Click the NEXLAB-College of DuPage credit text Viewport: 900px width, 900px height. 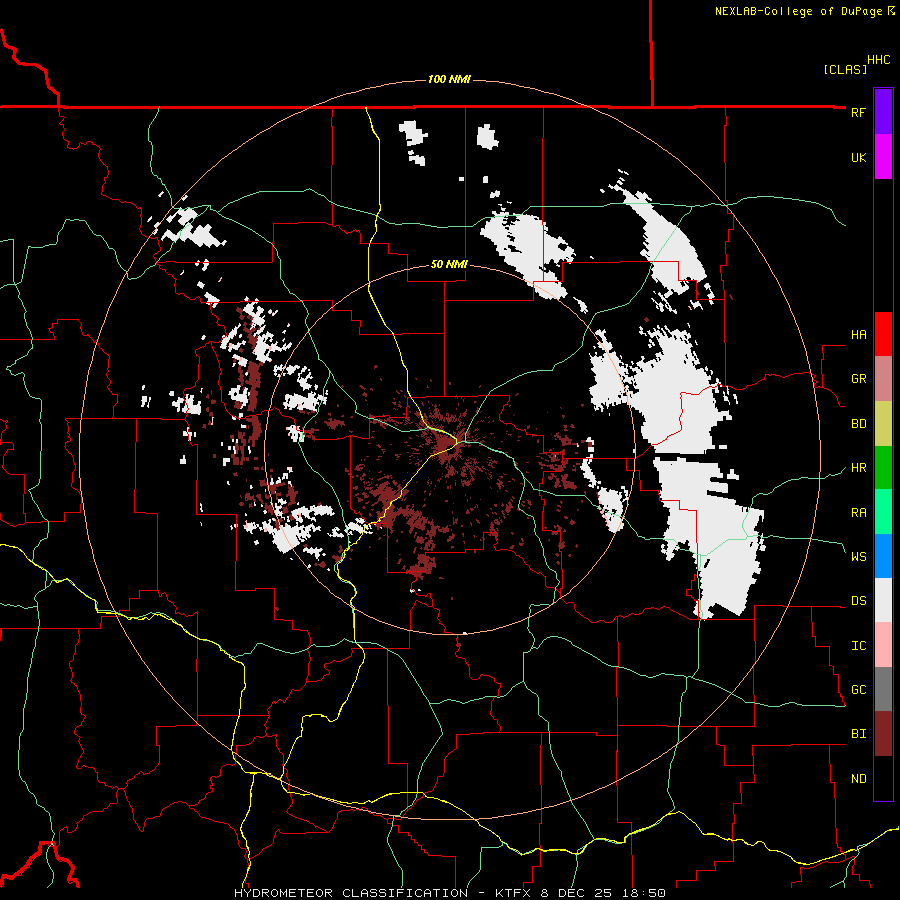[x=804, y=11]
